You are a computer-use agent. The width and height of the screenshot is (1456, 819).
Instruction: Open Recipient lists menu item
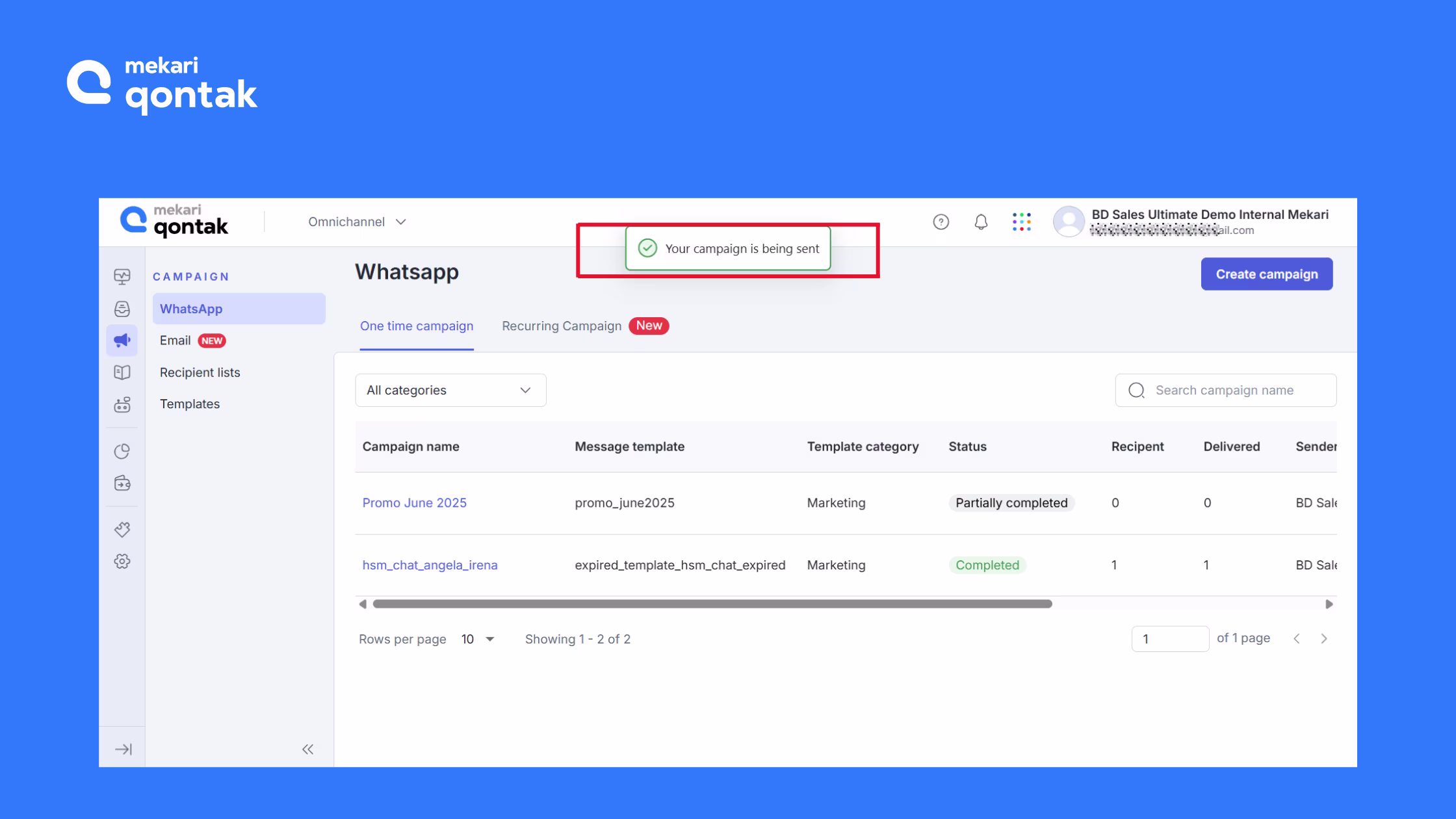(200, 372)
